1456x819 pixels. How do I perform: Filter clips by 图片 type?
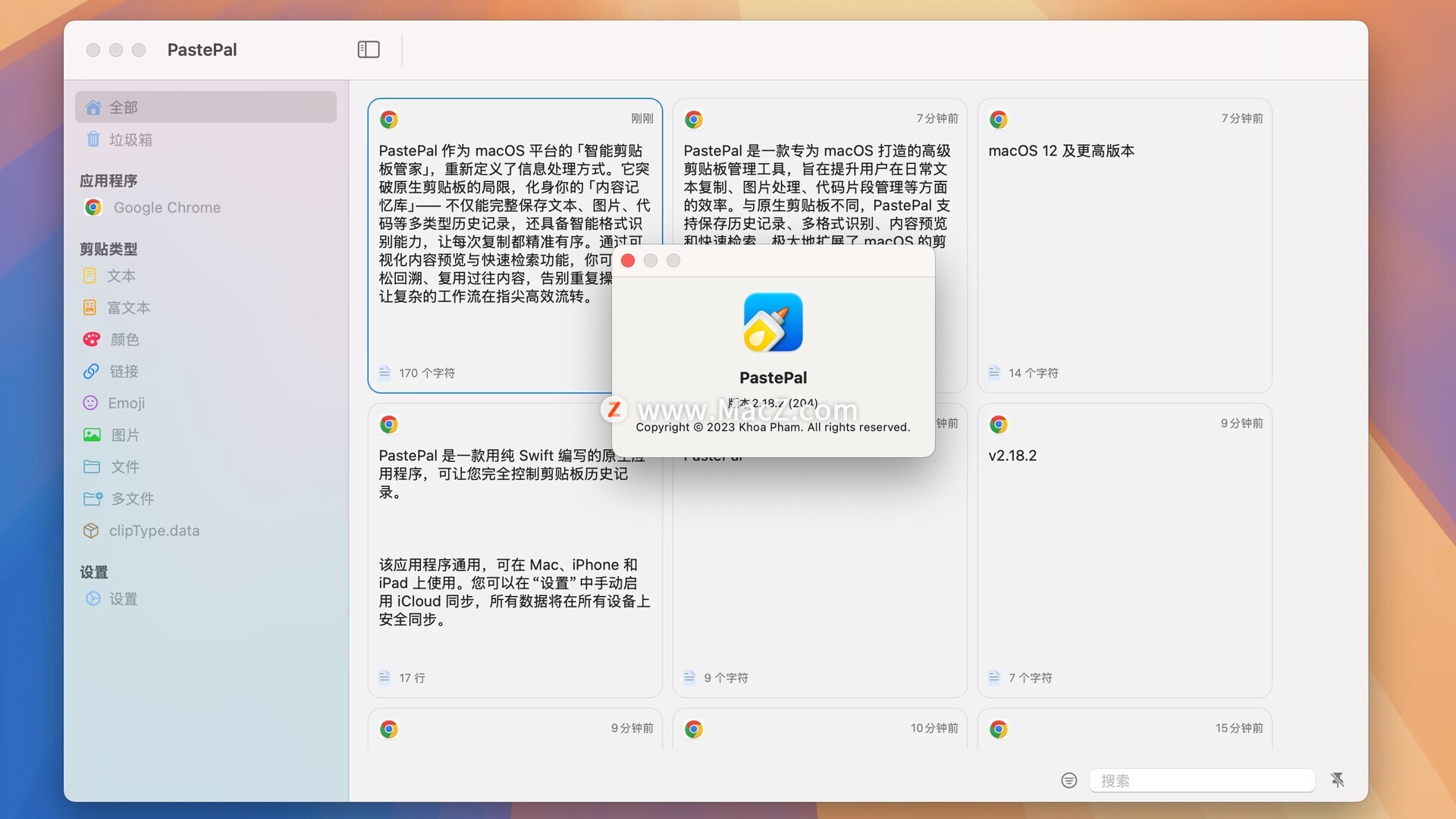click(x=206, y=435)
